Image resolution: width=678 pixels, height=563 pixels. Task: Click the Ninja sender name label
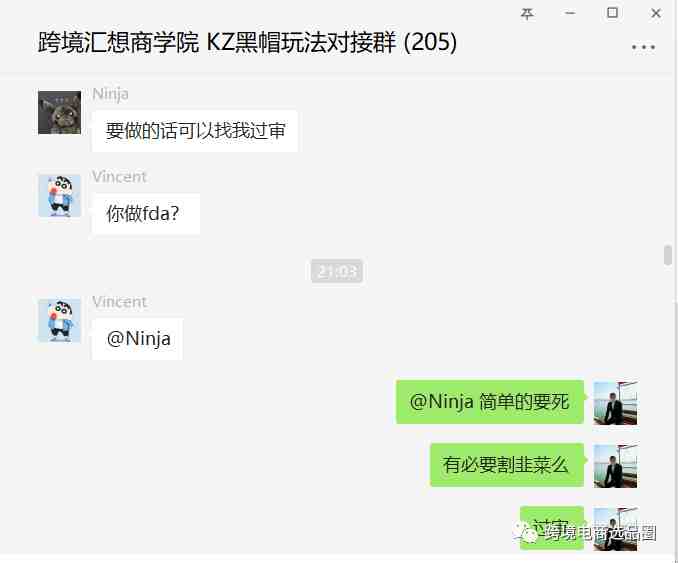coord(110,94)
